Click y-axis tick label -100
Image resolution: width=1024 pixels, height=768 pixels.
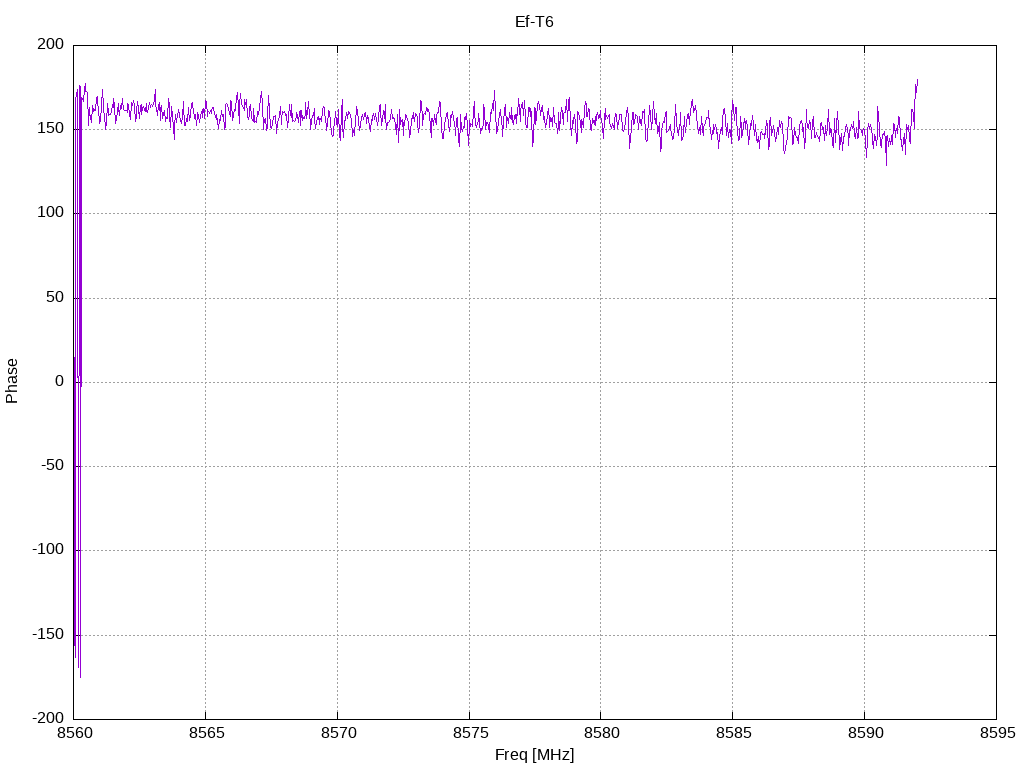coord(48,550)
